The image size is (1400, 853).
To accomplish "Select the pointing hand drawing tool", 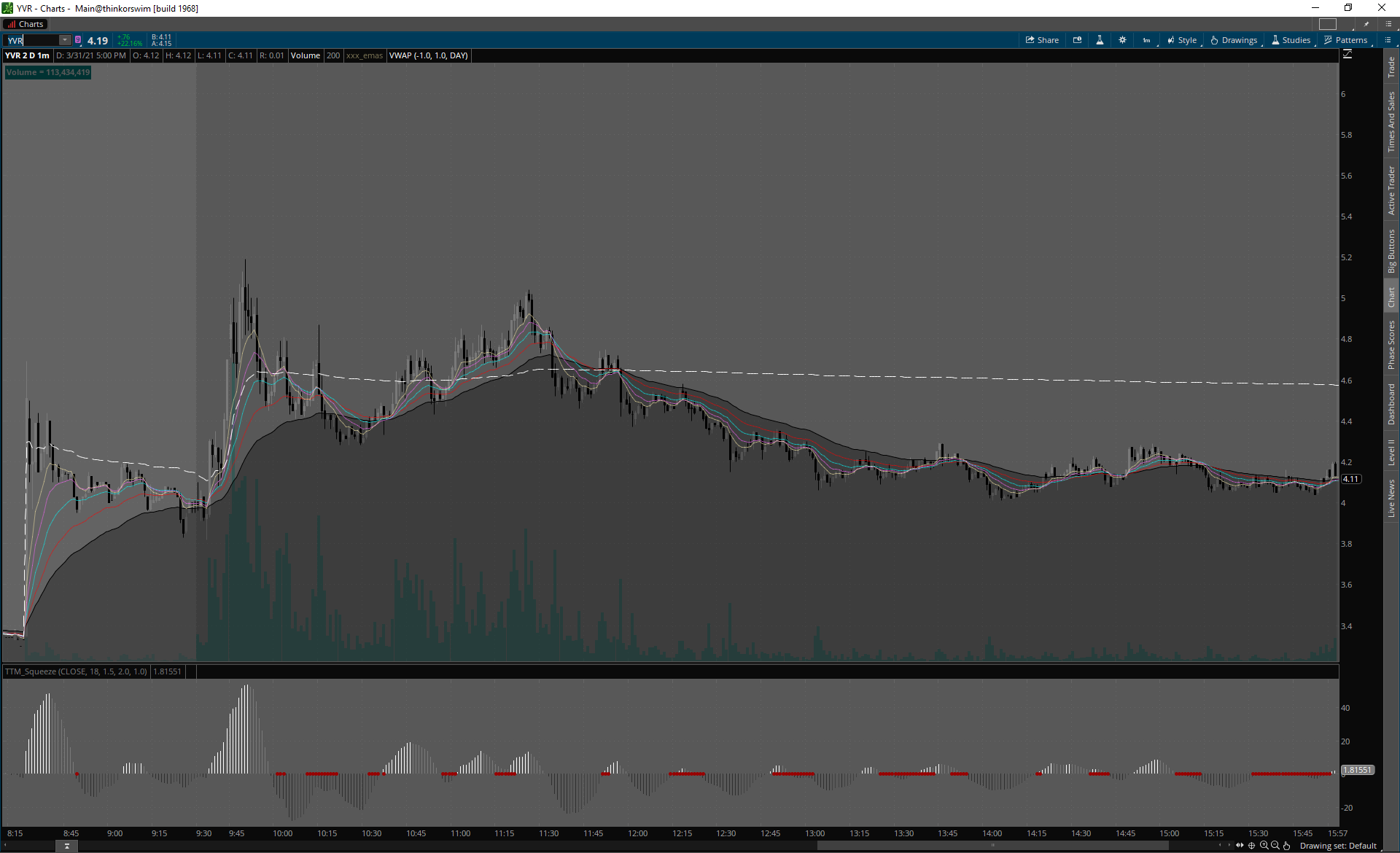I will (1287, 846).
